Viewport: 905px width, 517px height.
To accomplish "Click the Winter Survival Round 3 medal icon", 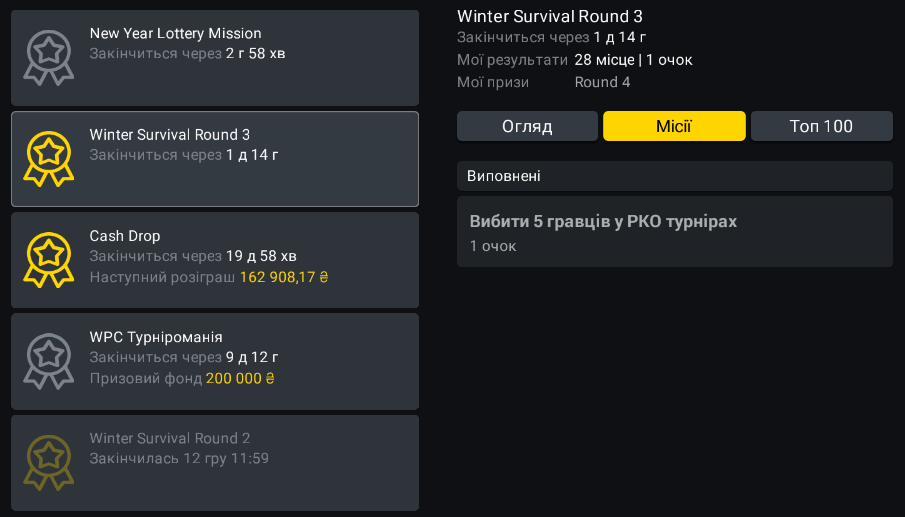I will click(49, 158).
